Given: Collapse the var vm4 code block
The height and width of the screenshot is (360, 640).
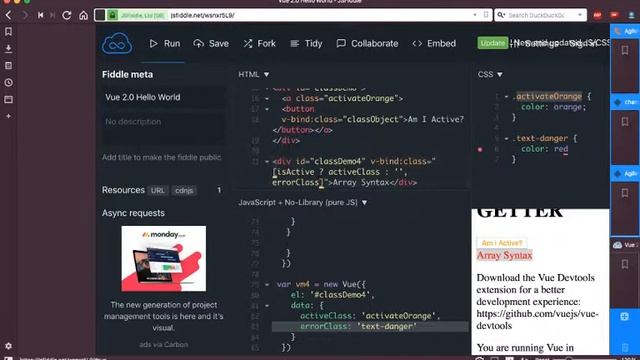Looking at the screenshot, I should point(267,284).
